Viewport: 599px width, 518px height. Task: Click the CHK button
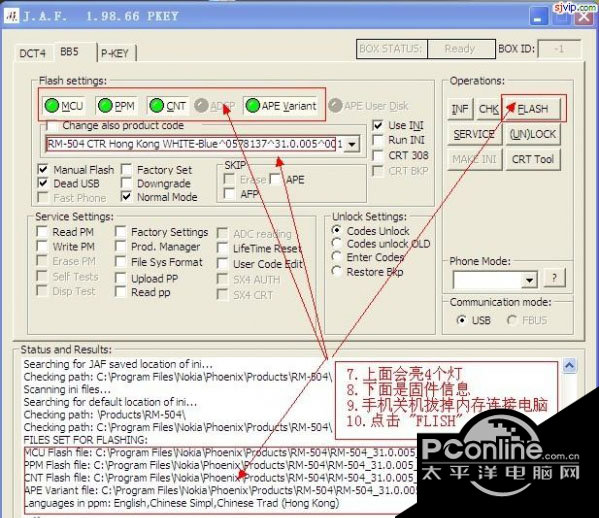pyautogui.click(x=488, y=109)
